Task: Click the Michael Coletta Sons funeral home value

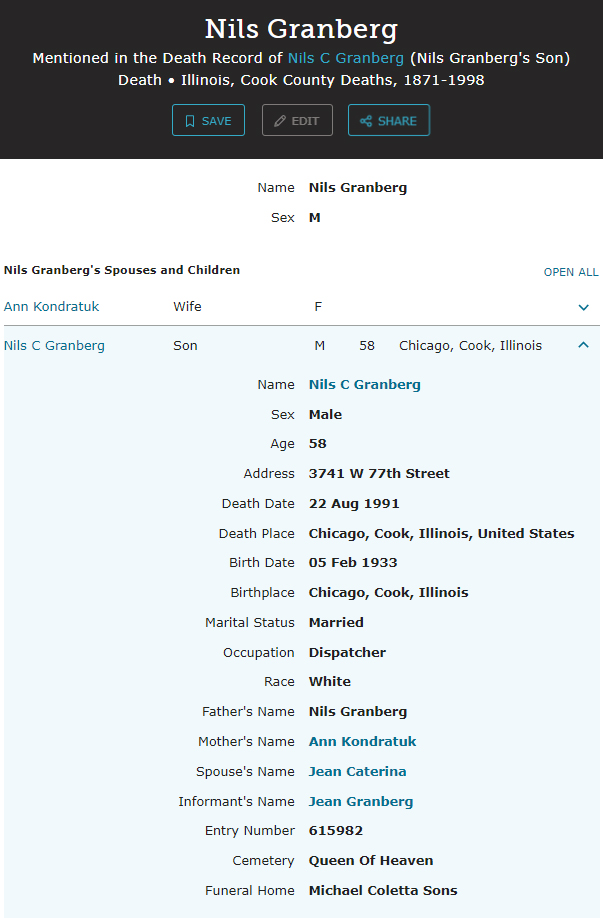Action: tap(382, 891)
